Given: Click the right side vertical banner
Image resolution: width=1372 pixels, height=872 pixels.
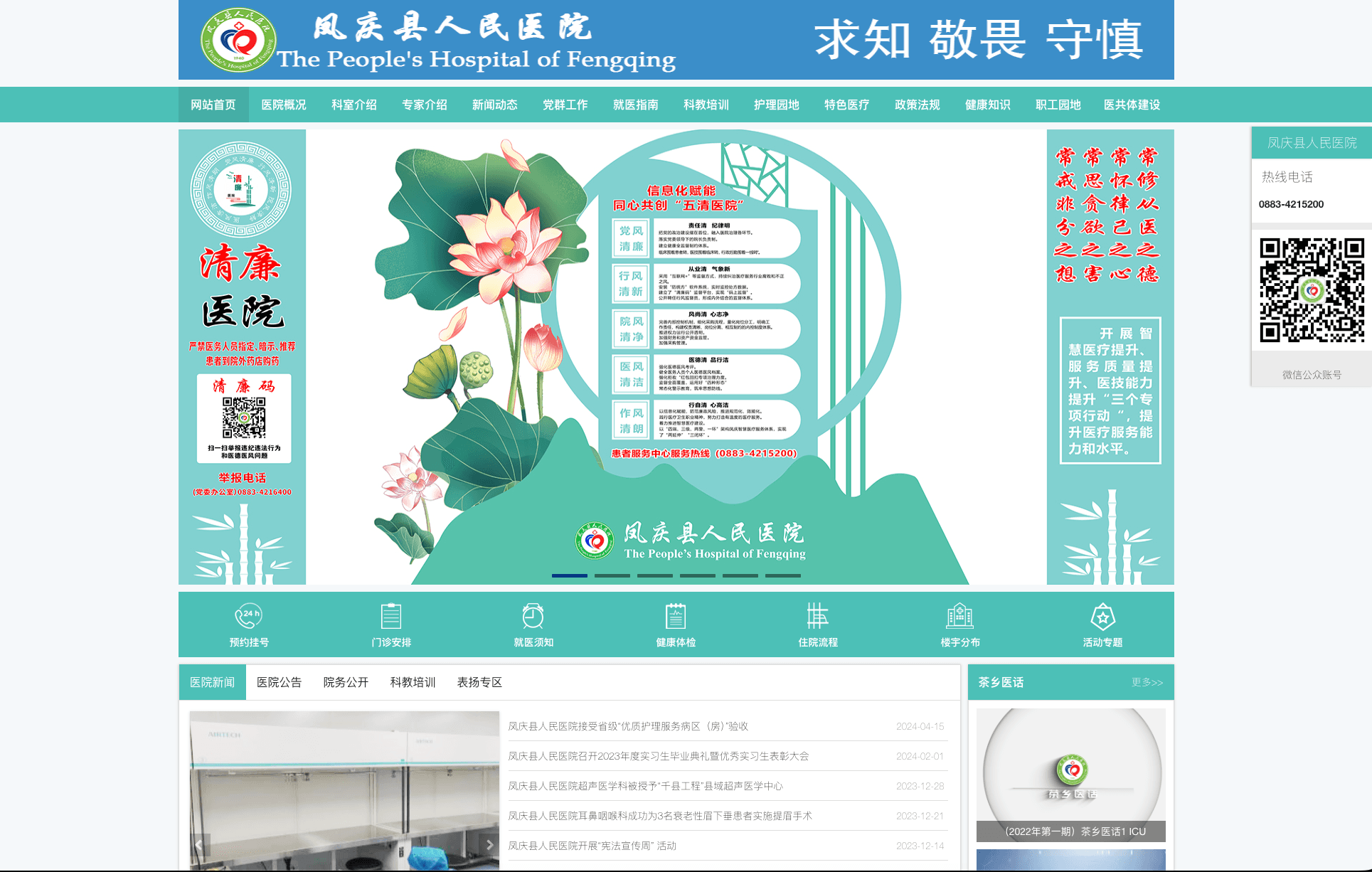Looking at the screenshot, I should 1110,357.
